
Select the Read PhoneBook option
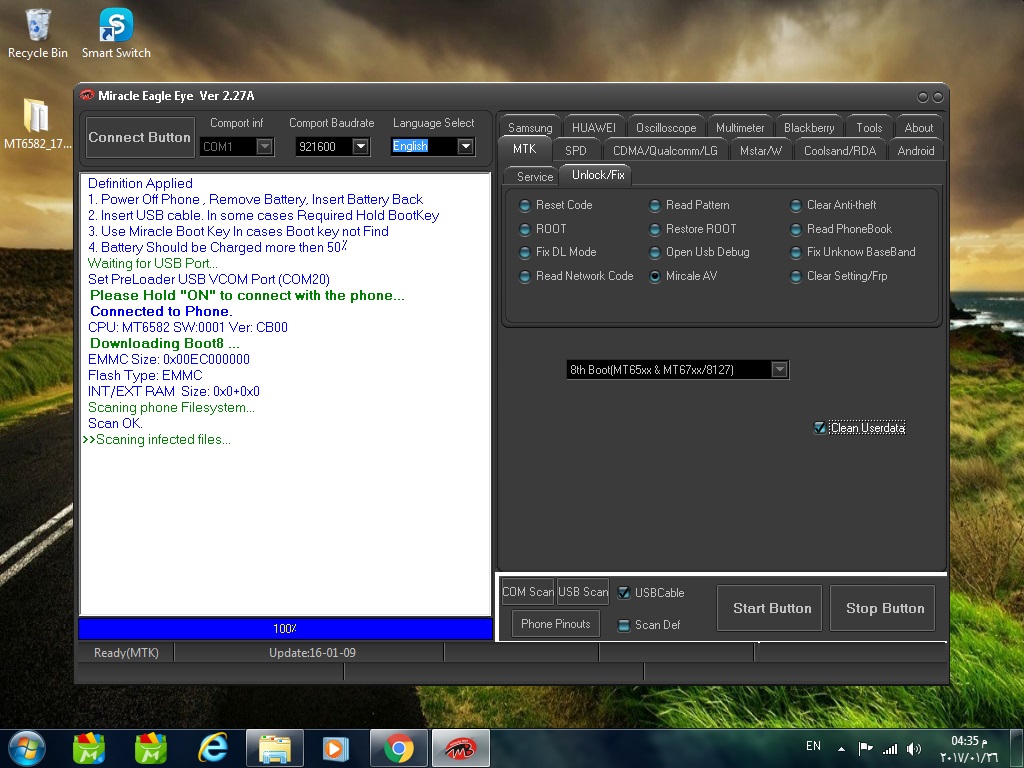click(841, 229)
